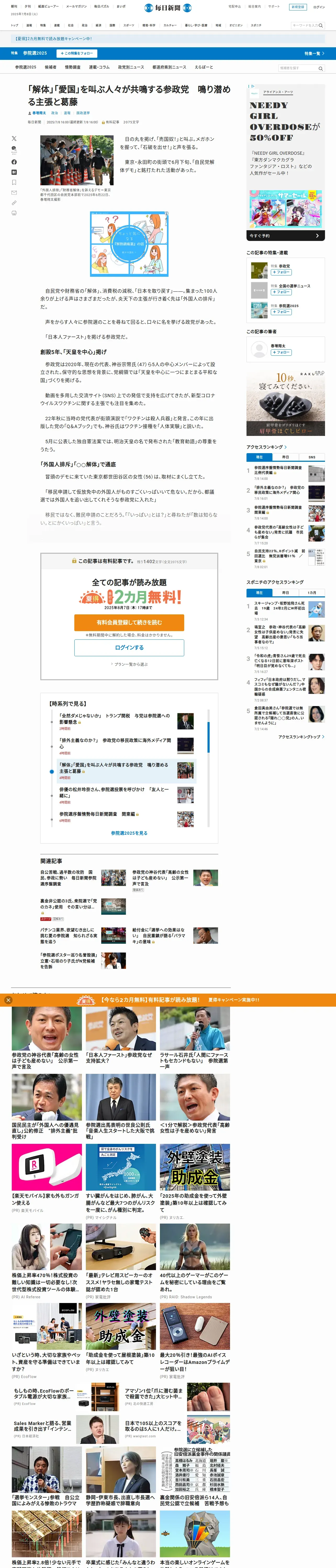Switch Sponichi ranking to 1カ月 tab

click(312, 593)
